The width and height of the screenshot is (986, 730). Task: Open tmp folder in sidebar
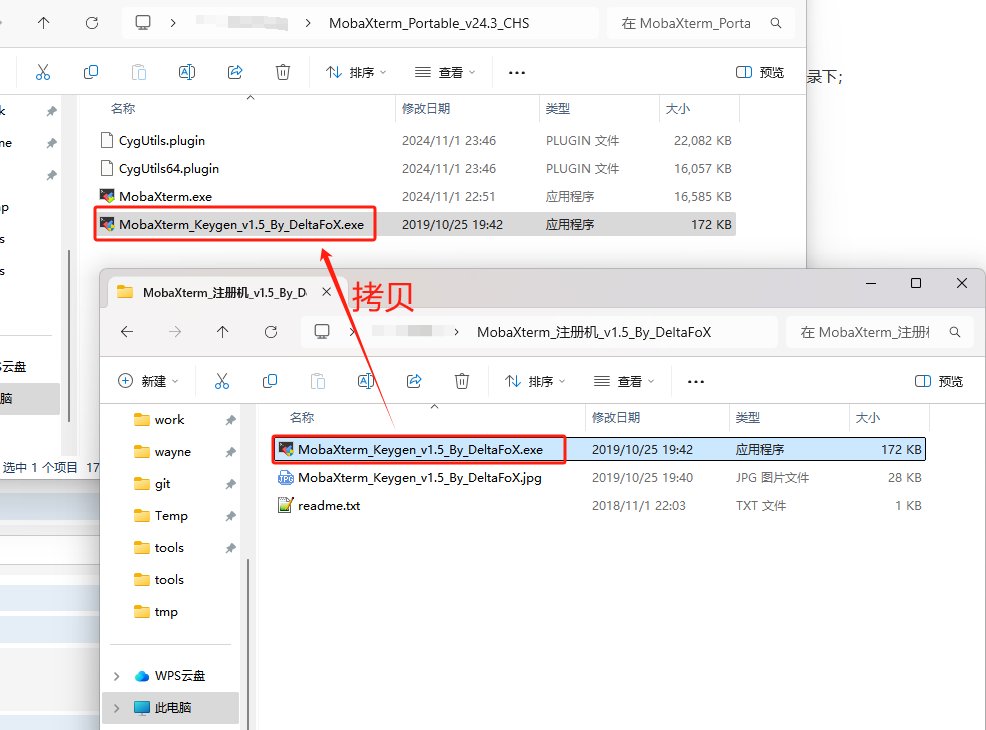coord(156,612)
